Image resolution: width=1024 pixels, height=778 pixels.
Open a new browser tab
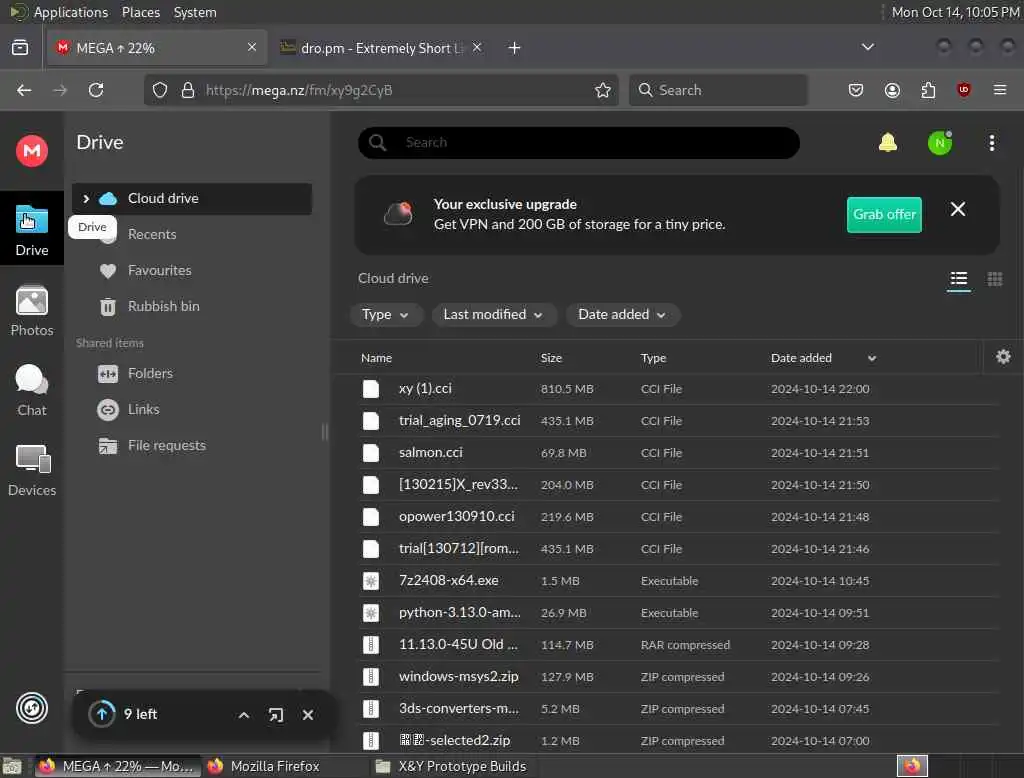coord(514,48)
